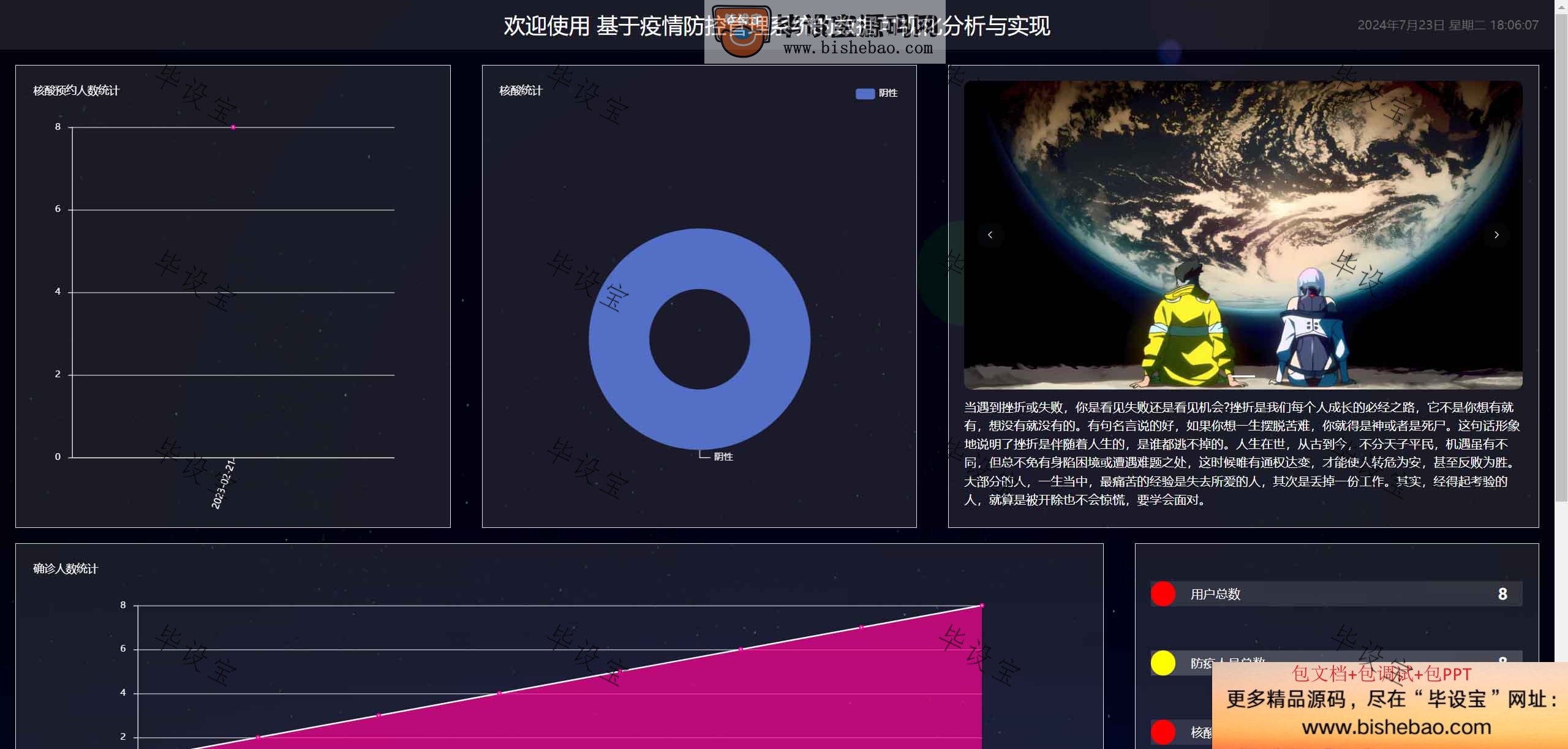Click the 确诊人数统计 chart title
The image size is (1568, 749).
[66, 569]
